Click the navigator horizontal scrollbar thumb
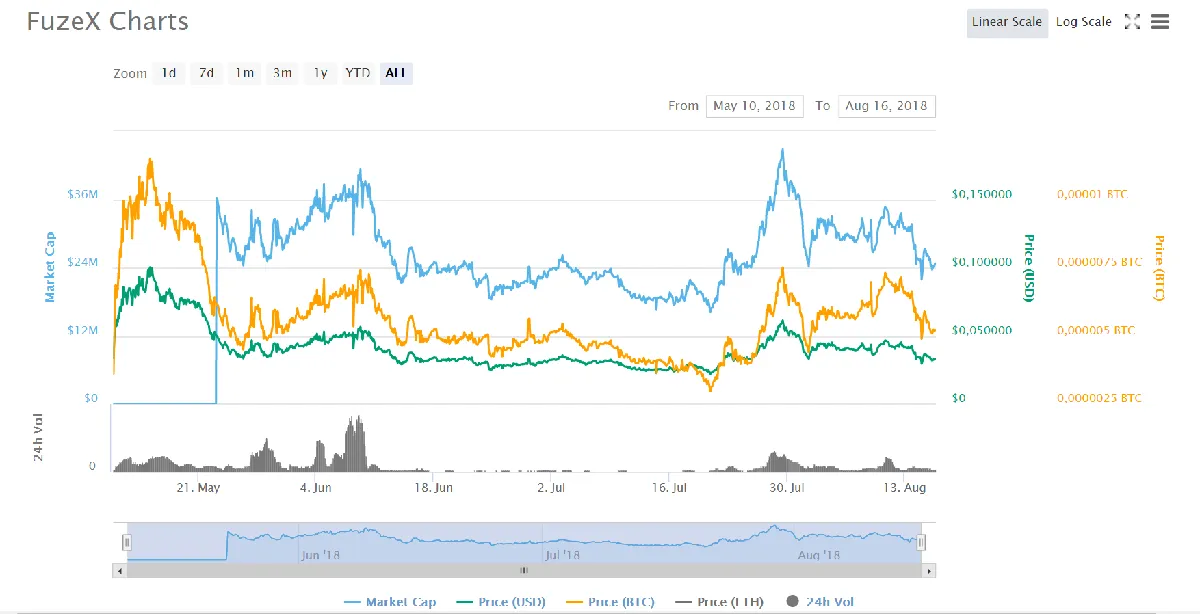This screenshot has height=614, width=1200. click(x=524, y=570)
